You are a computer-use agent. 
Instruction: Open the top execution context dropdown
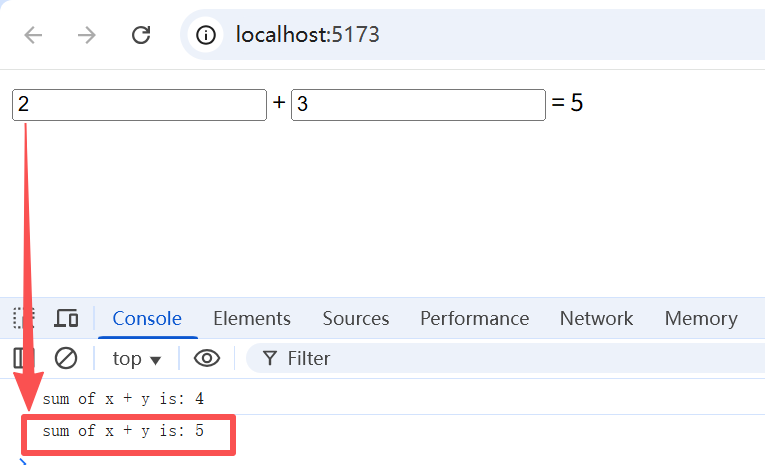(137, 359)
